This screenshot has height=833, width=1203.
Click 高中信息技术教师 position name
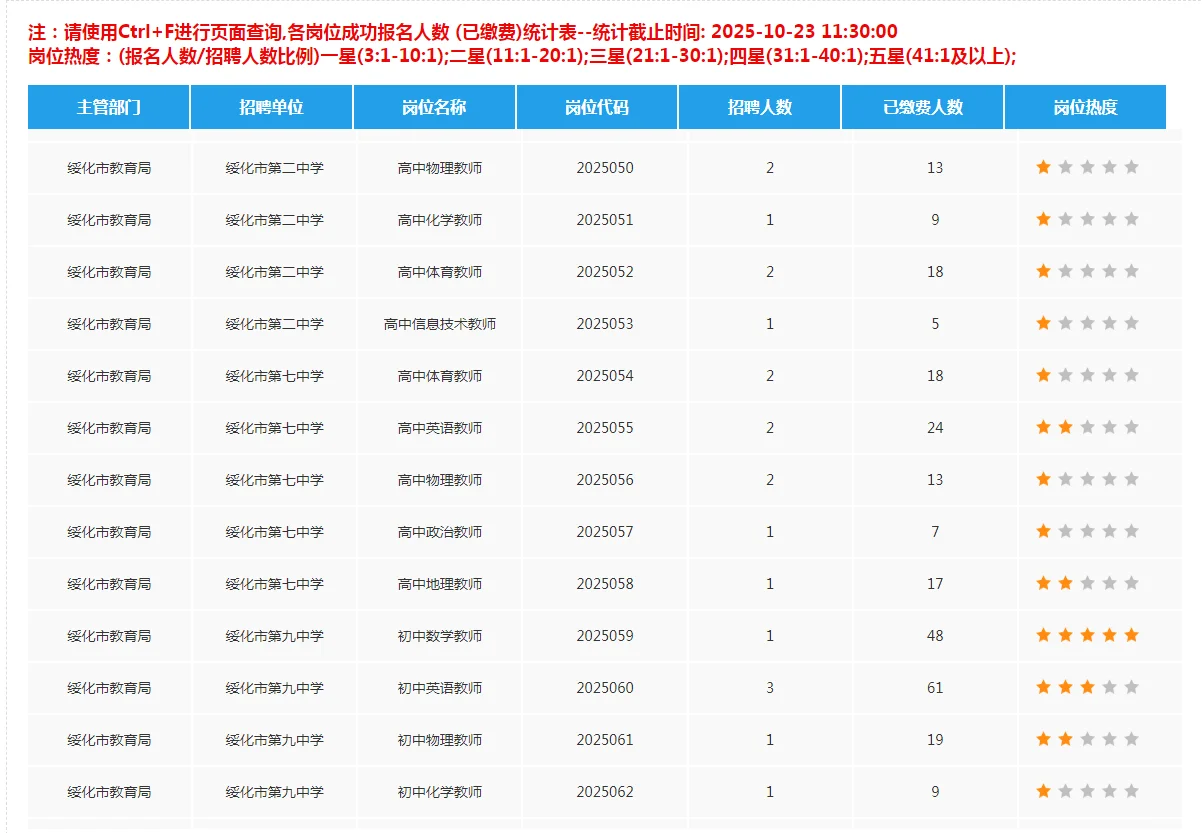[x=440, y=324]
